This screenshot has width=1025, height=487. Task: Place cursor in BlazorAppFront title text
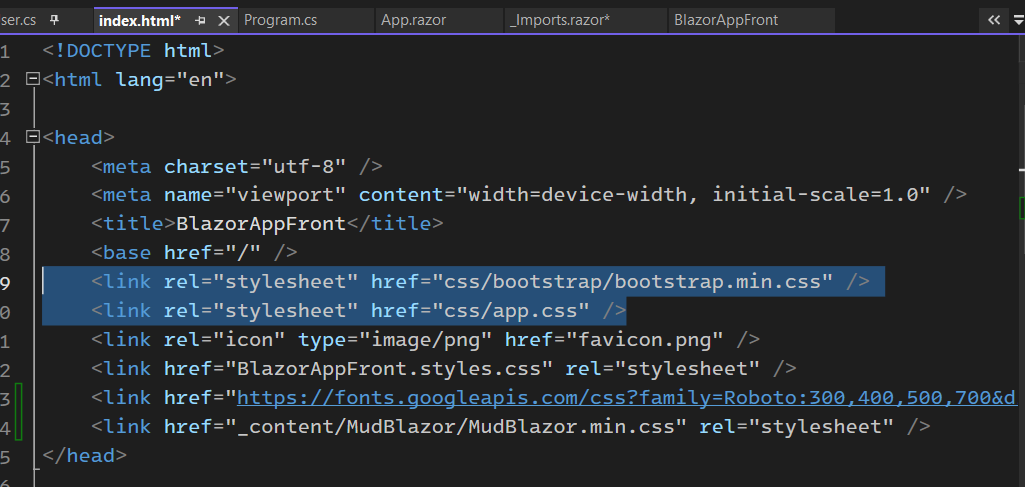coord(261,224)
